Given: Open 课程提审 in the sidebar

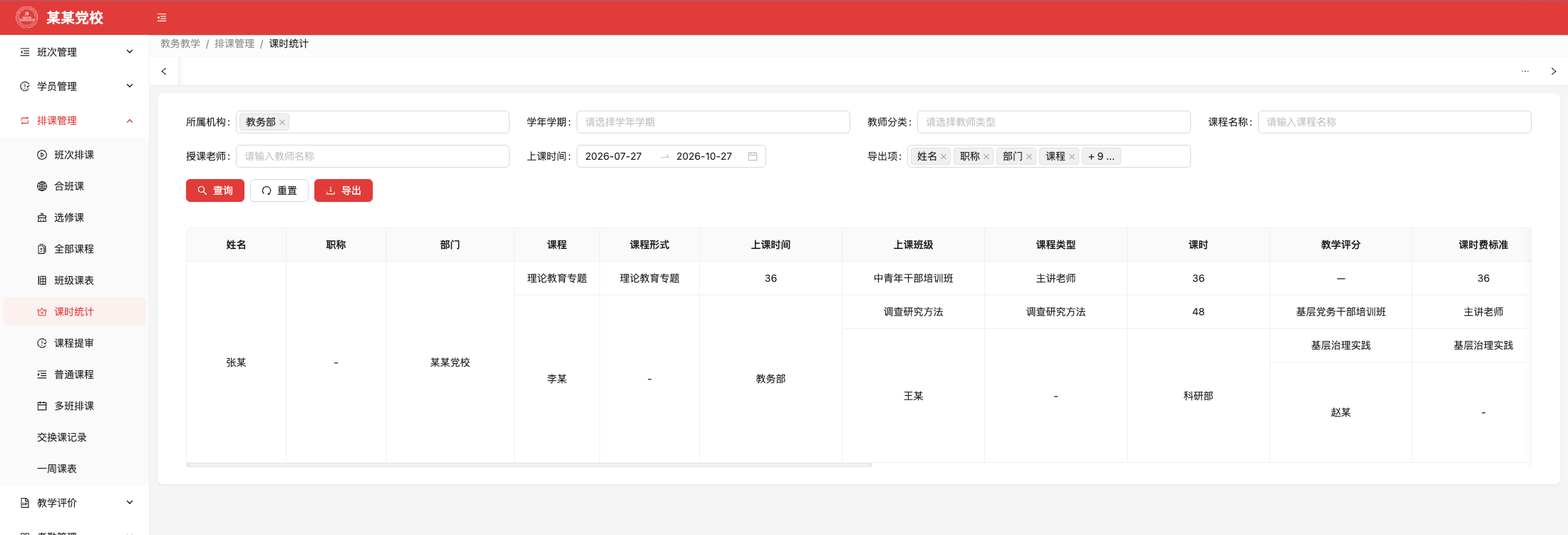Looking at the screenshot, I should coord(74,343).
